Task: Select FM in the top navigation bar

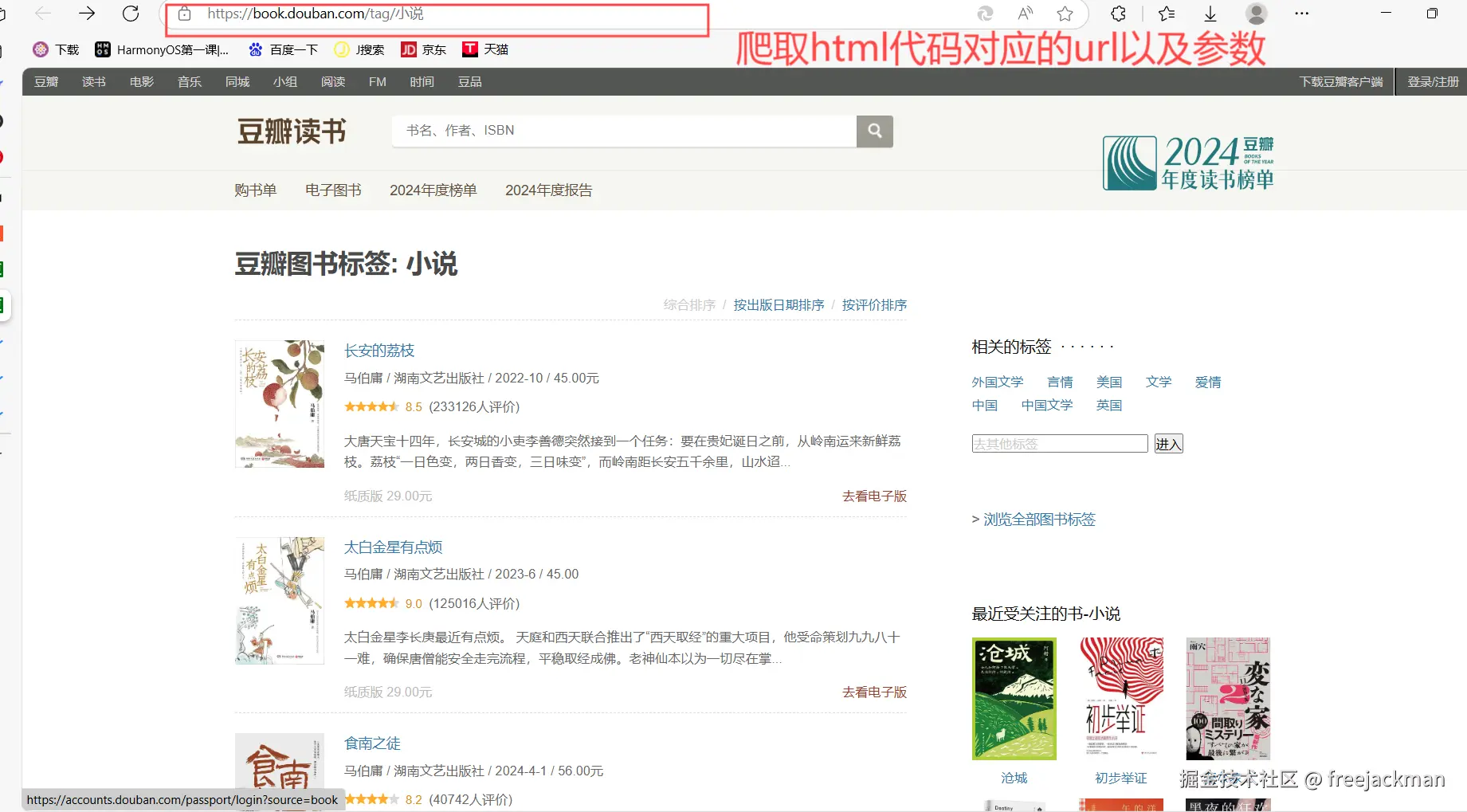Action: pyautogui.click(x=378, y=82)
